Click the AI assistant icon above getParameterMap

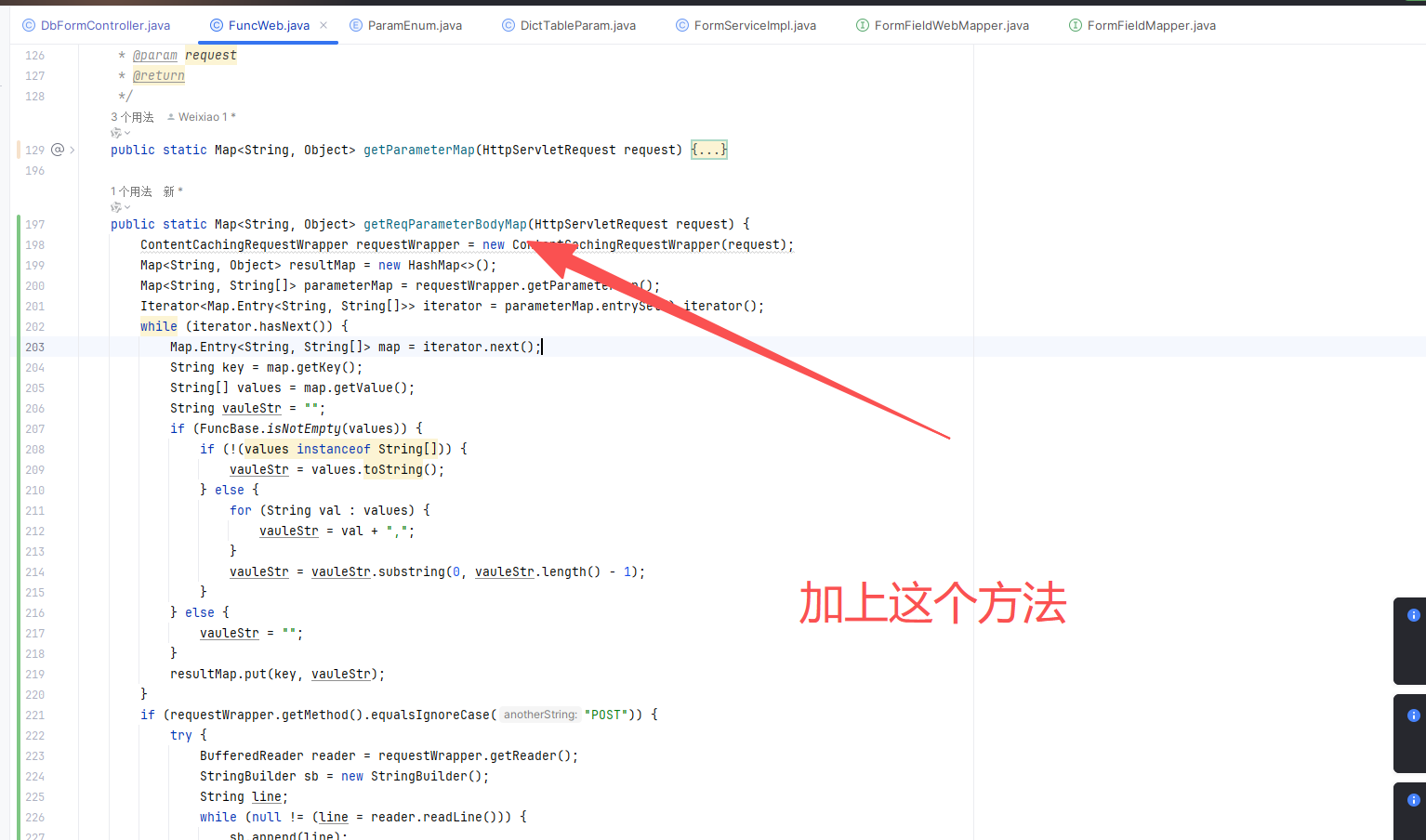115,133
